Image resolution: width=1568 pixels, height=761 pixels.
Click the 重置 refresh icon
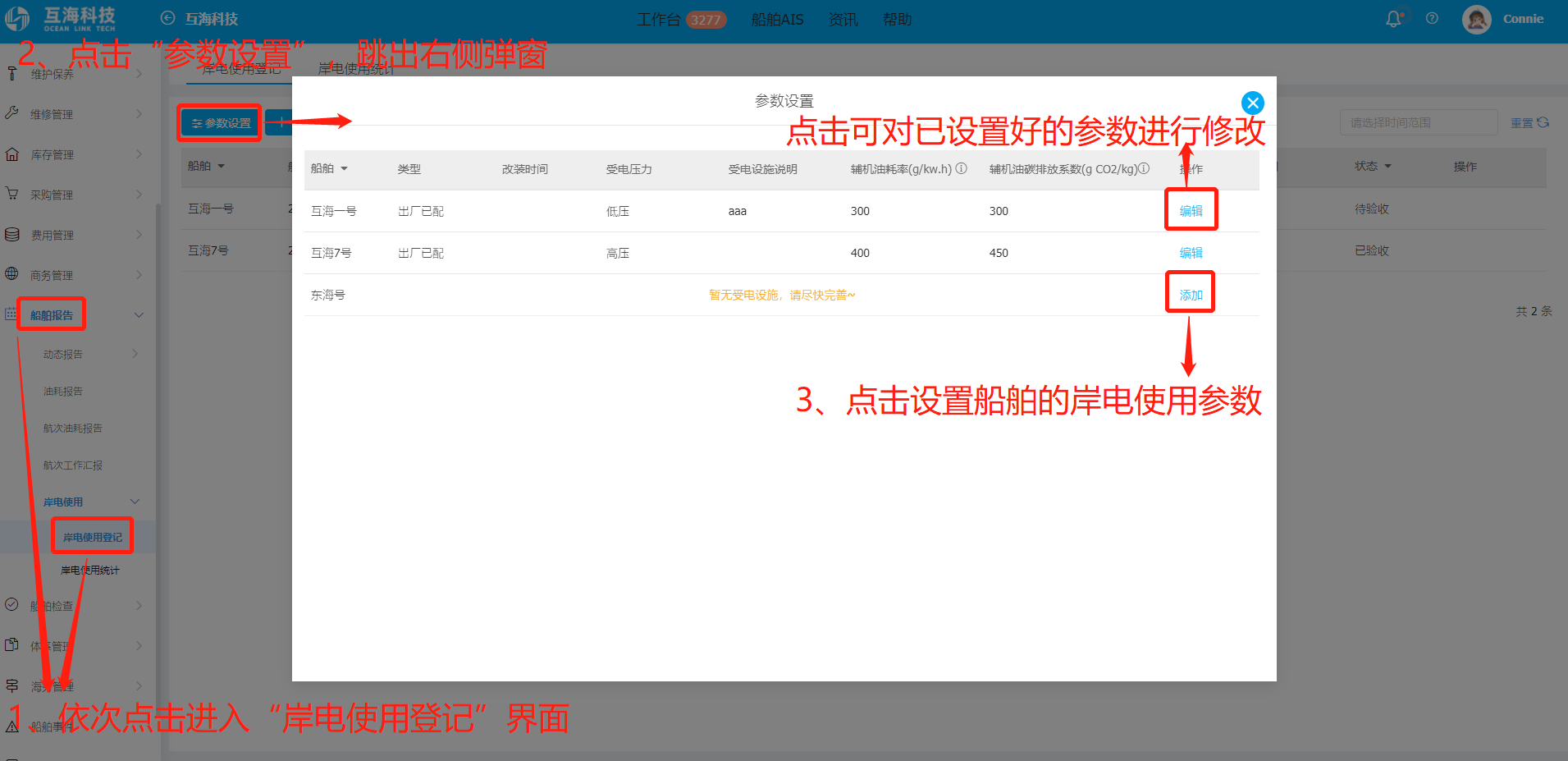[1543, 122]
